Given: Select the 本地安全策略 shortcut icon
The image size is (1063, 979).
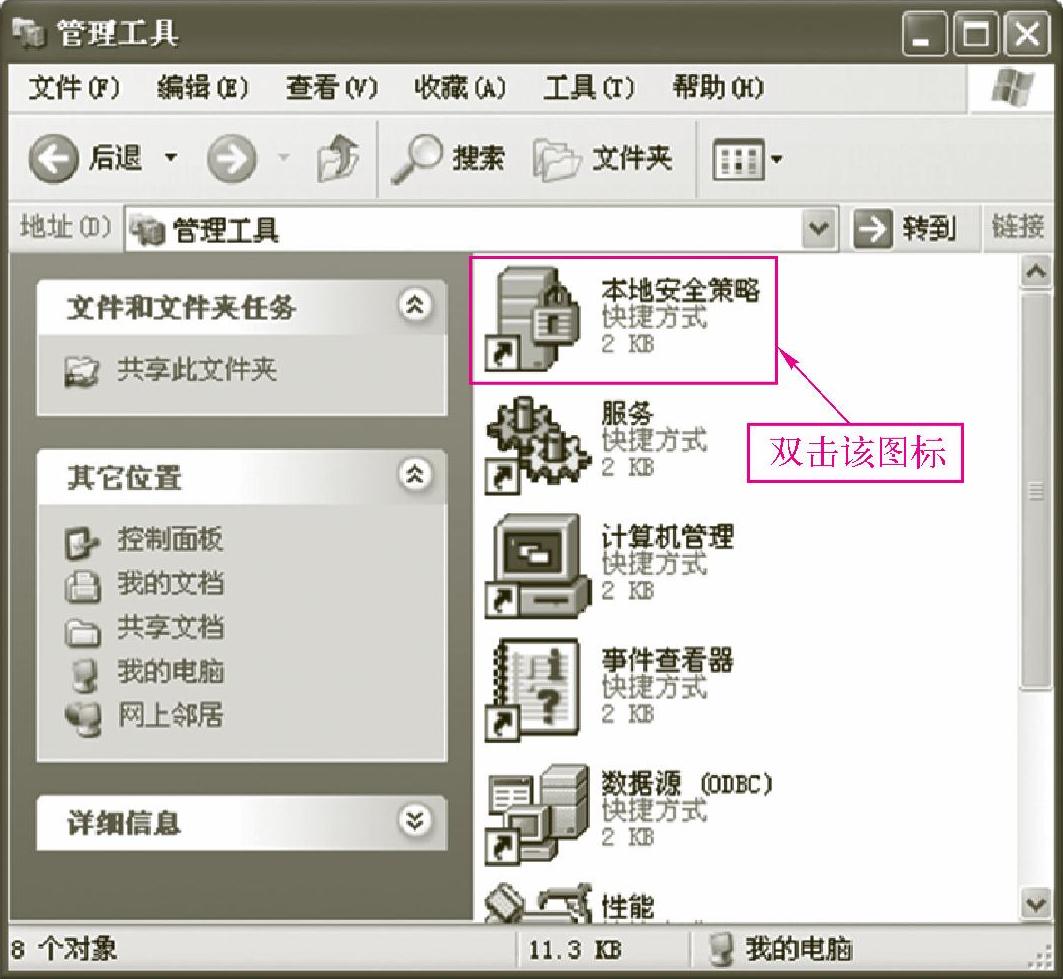Looking at the screenshot, I should pos(534,318).
